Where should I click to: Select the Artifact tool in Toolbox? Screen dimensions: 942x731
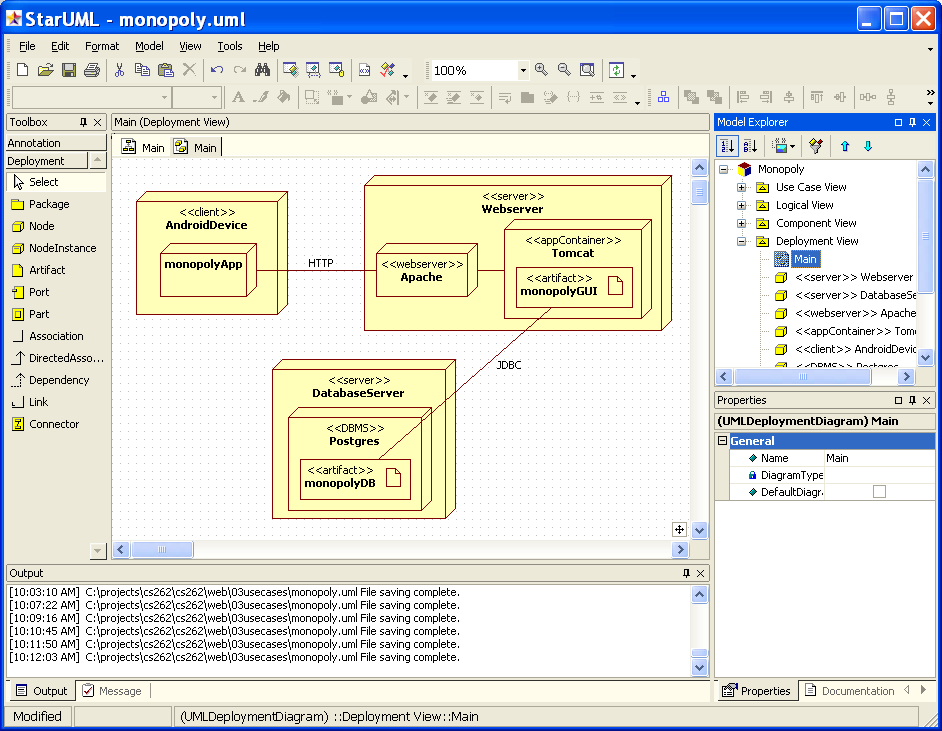[x=47, y=270]
